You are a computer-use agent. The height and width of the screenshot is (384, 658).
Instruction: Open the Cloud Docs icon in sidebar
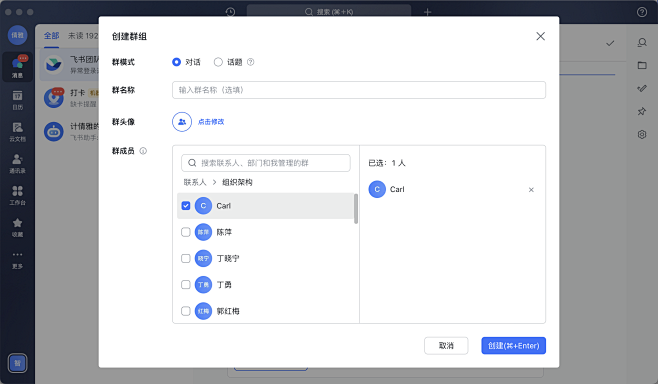coord(17,132)
